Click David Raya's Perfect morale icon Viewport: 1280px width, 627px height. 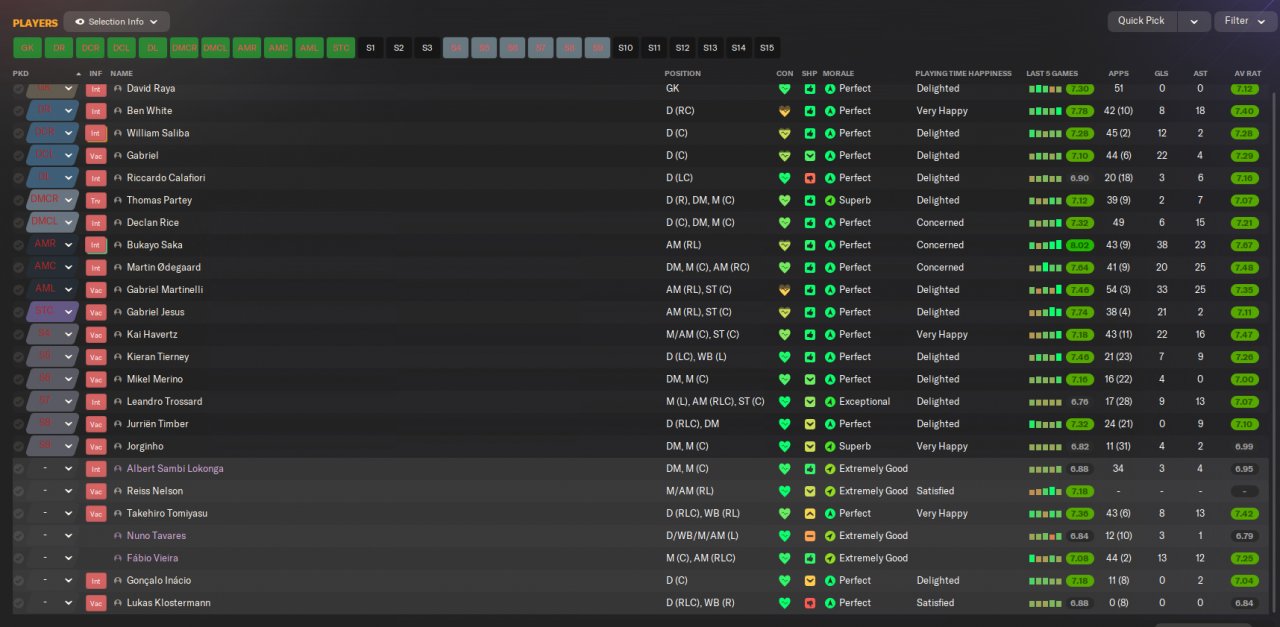tap(830, 89)
